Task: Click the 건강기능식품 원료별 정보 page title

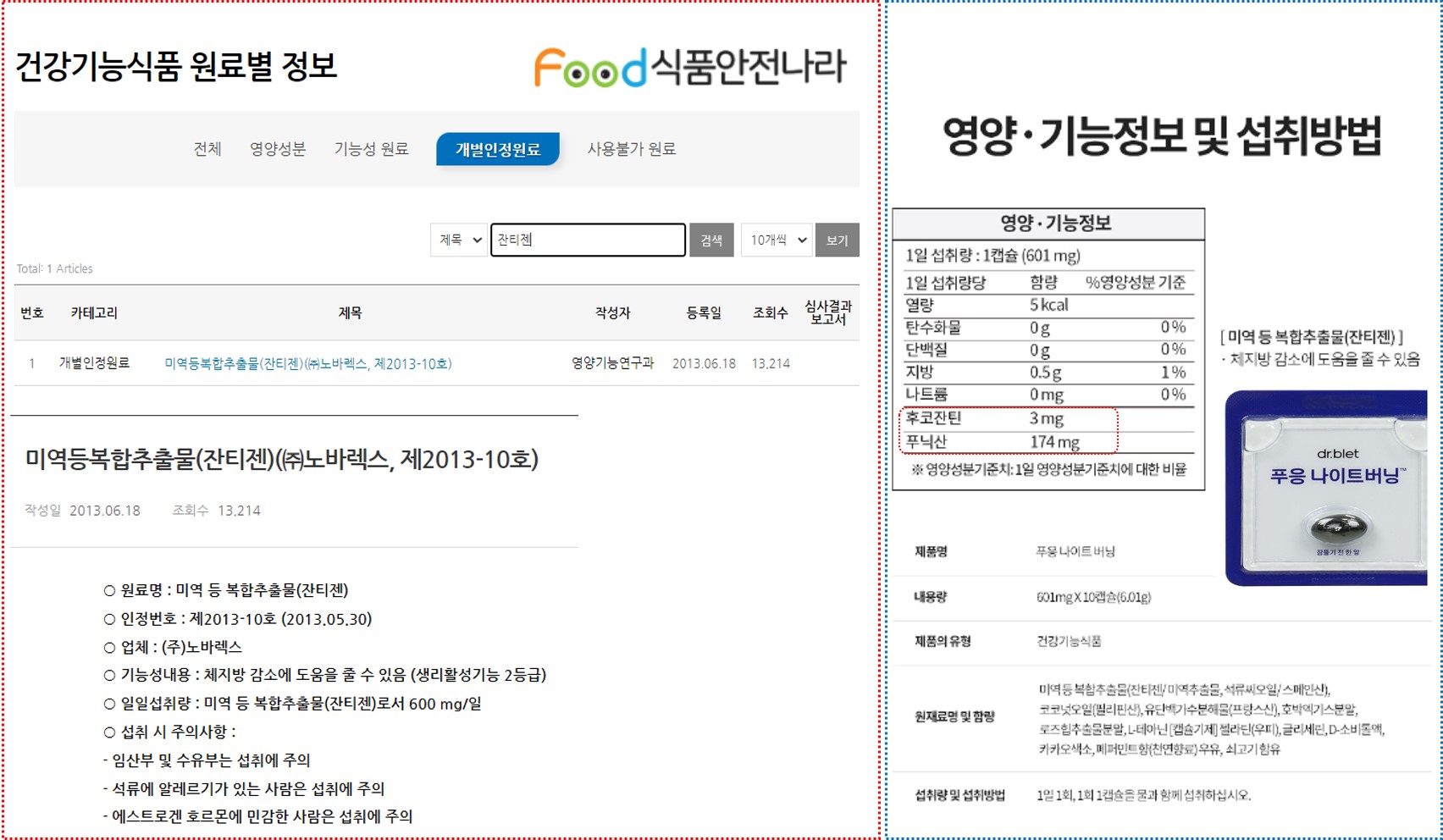Action: tap(176, 66)
